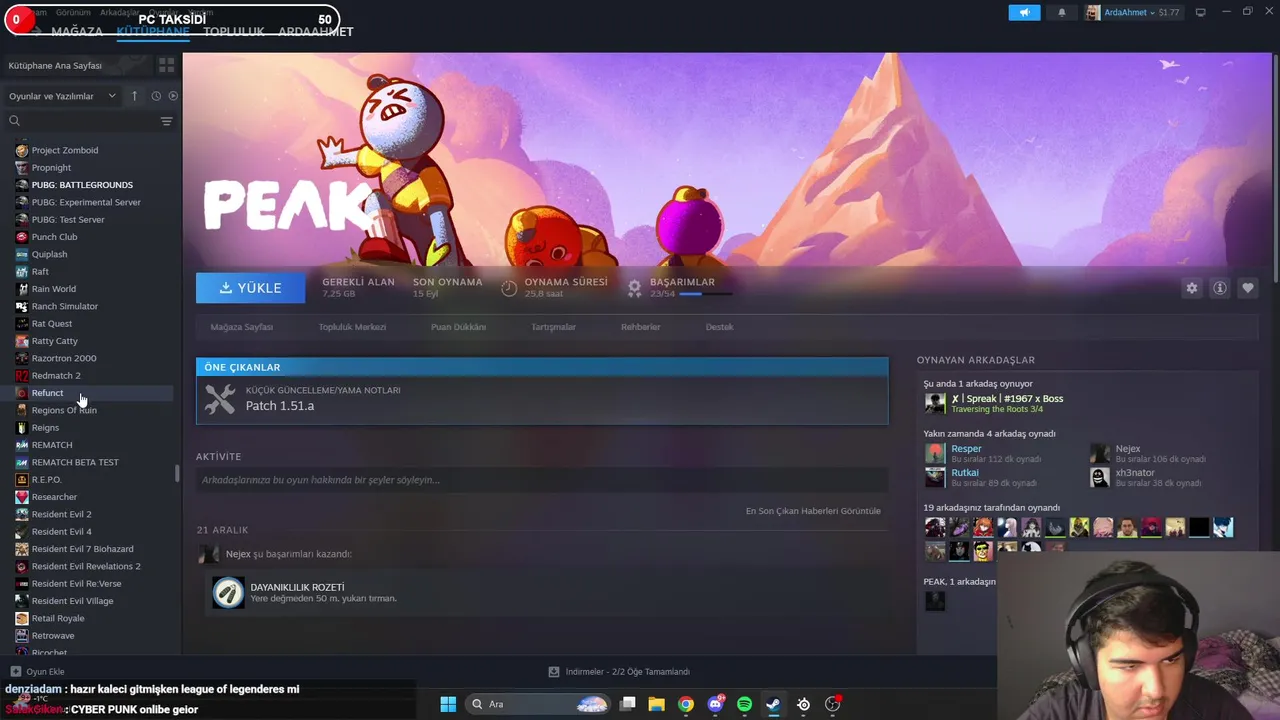Screen dimensions: 1280x720
Task: Open friend xh3nator's profile
Action: [x=1135, y=473]
